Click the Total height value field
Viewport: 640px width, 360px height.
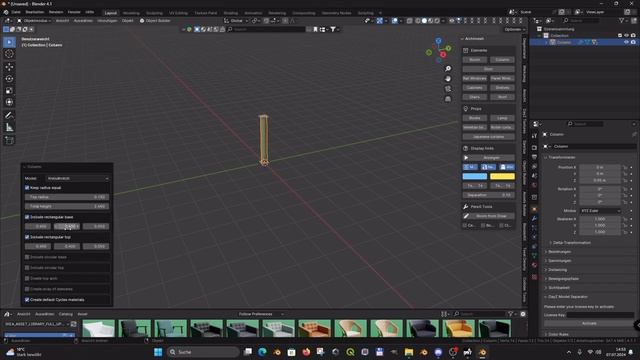point(67,207)
